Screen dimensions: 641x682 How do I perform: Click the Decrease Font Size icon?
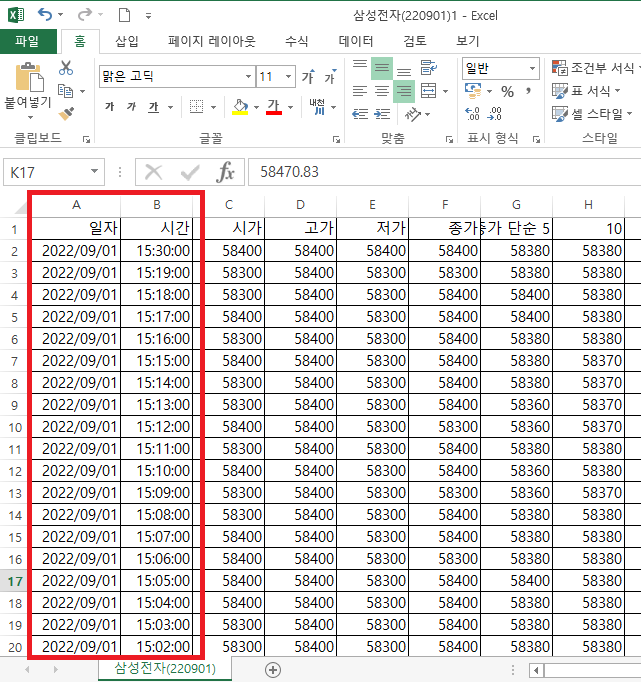pos(330,77)
